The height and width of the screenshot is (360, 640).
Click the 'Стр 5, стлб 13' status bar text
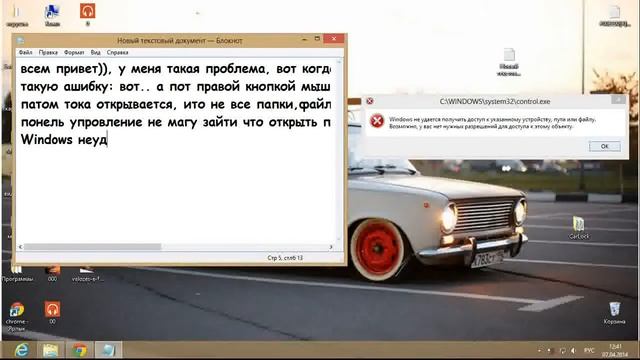(x=285, y=258)
